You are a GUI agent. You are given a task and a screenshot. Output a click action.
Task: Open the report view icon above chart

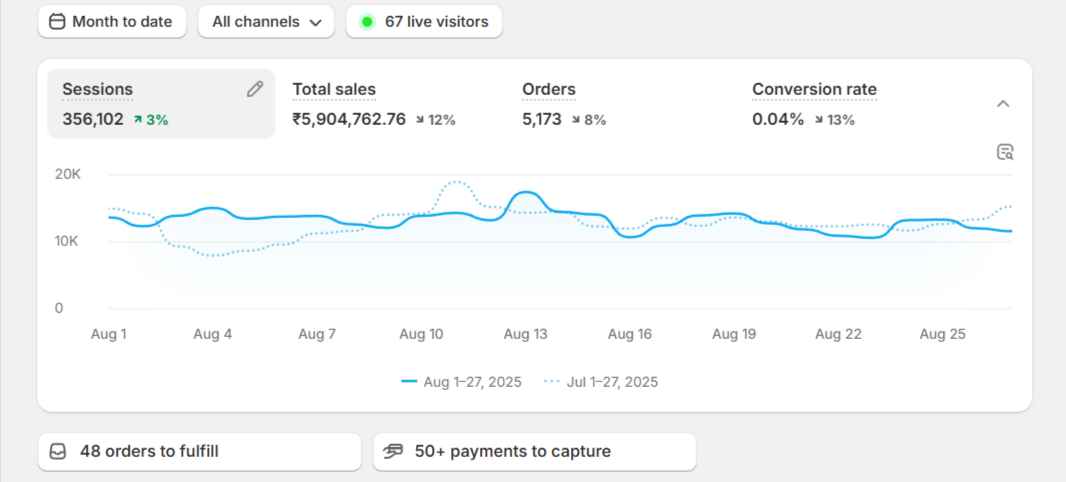pos(1005,152)
